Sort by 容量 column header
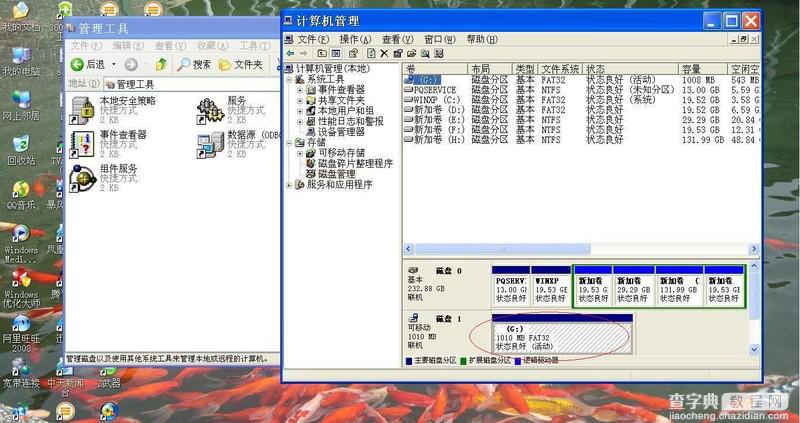 point(703,69)
